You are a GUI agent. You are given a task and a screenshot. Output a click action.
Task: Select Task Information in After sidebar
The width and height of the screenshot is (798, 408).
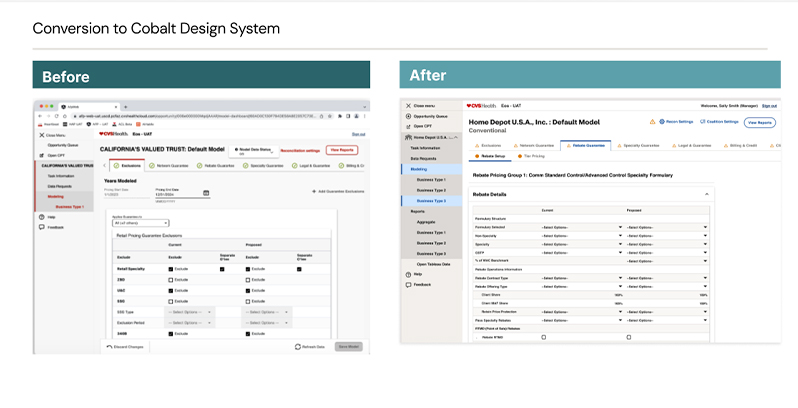coord(425,148)
